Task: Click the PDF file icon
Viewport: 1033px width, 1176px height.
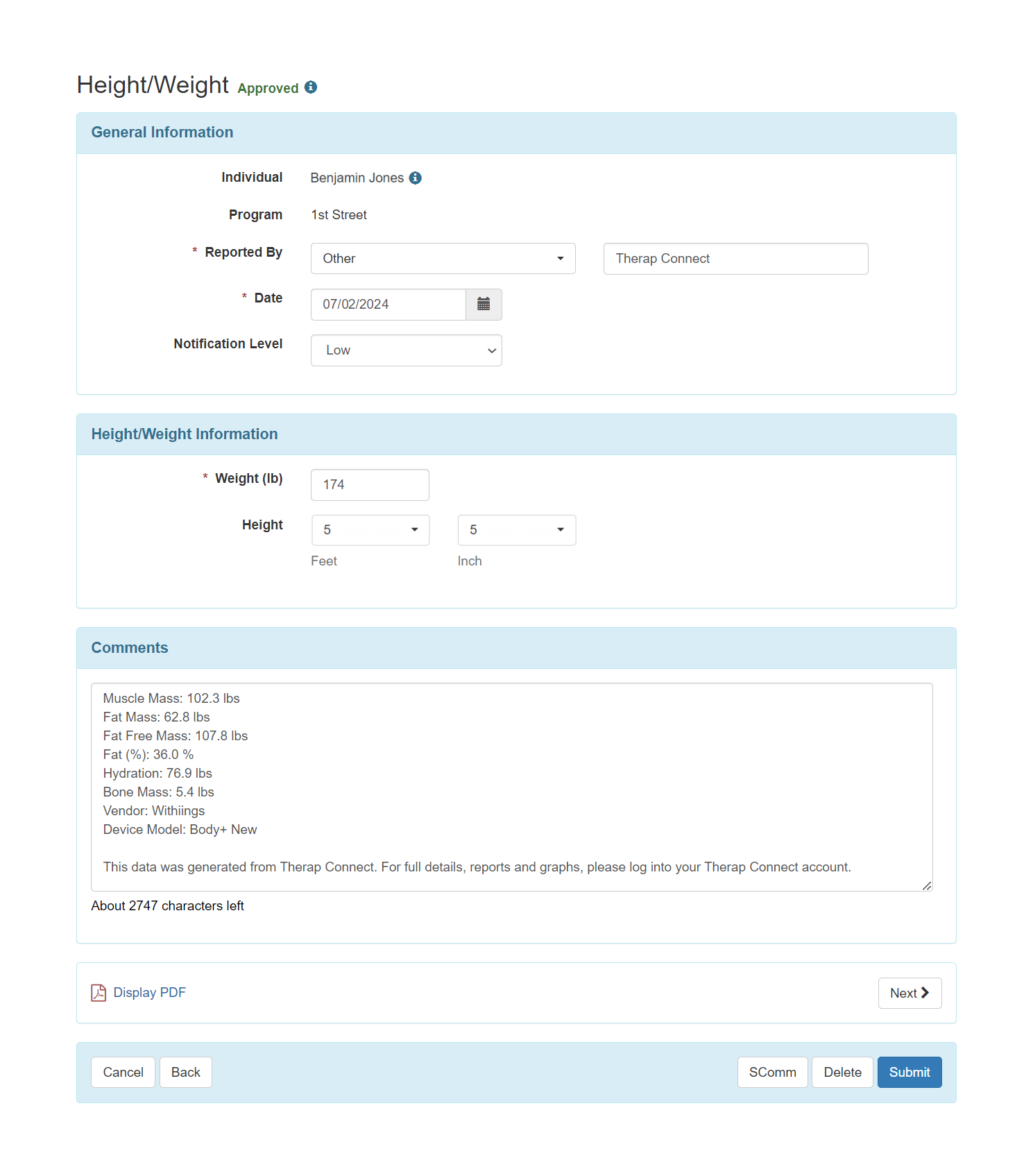Action: coord(99,993)
